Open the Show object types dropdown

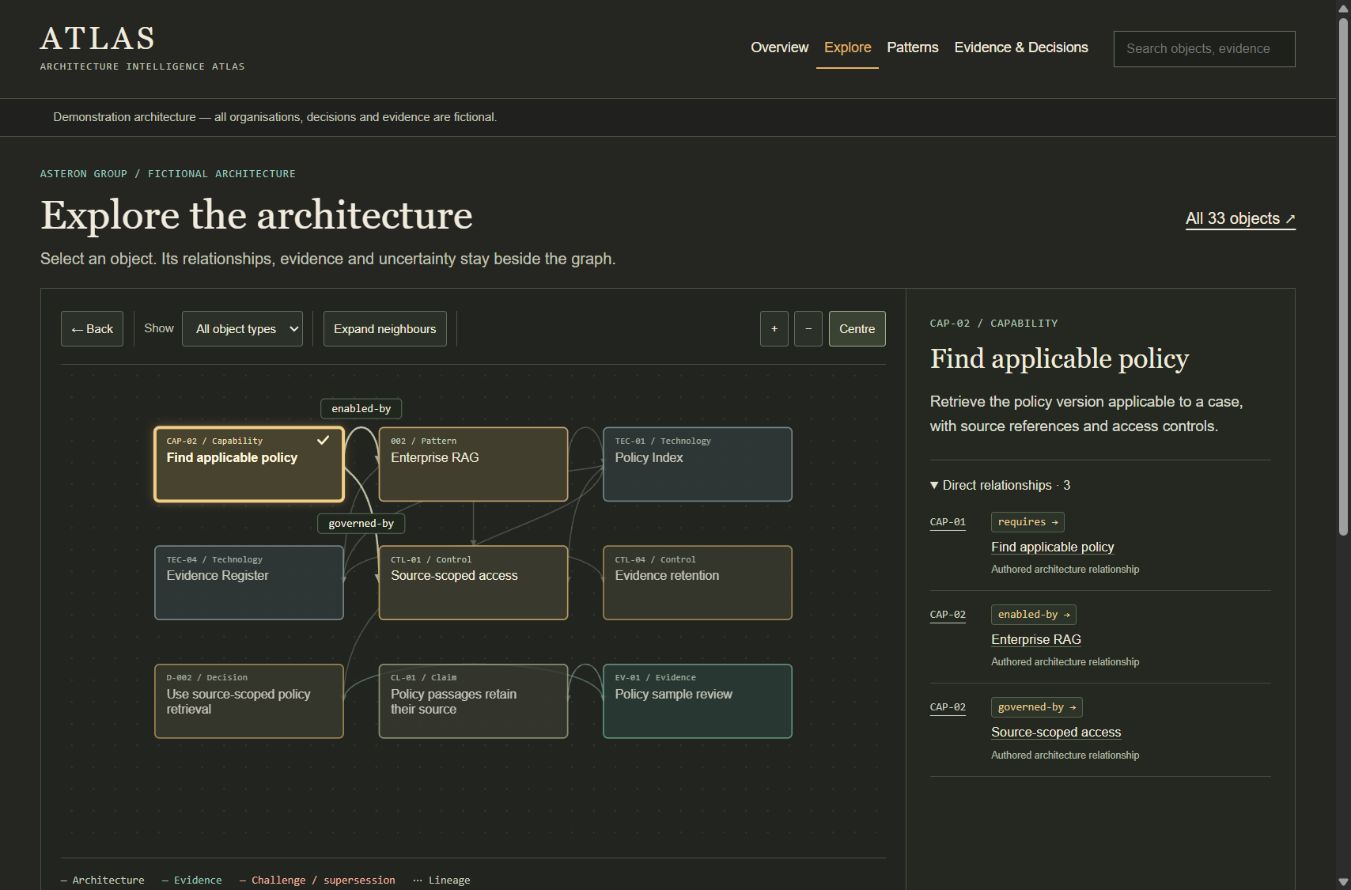click(242, 329)
